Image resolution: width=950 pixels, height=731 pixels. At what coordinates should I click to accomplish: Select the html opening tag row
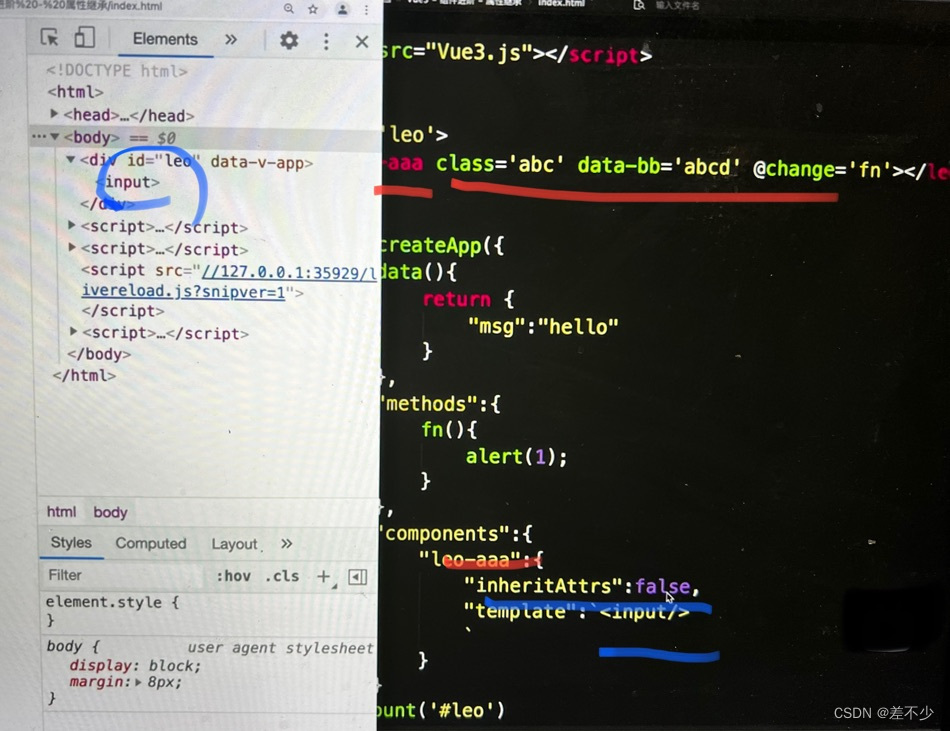[75, 92]
